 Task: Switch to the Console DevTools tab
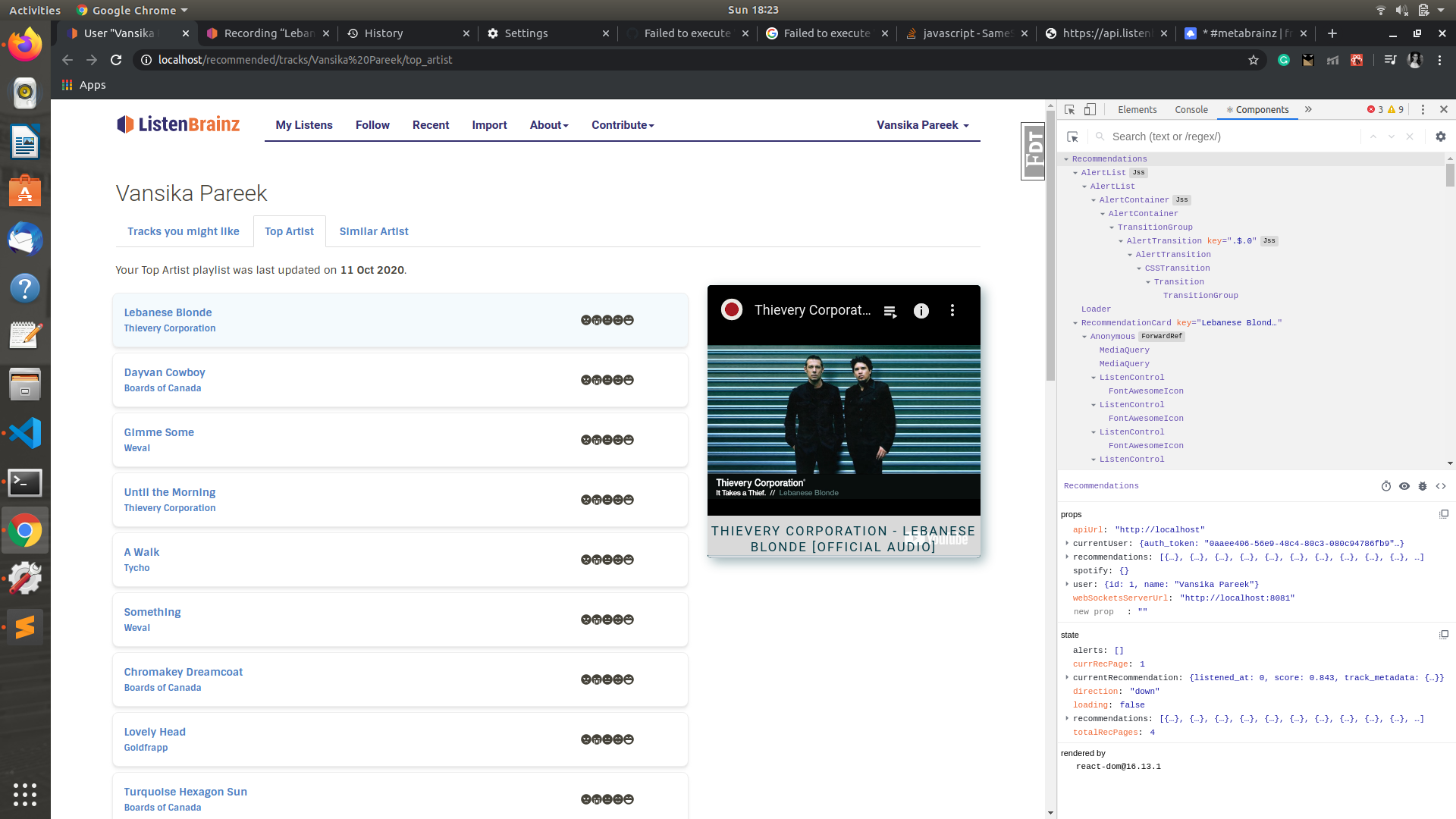coord(1191,109)
